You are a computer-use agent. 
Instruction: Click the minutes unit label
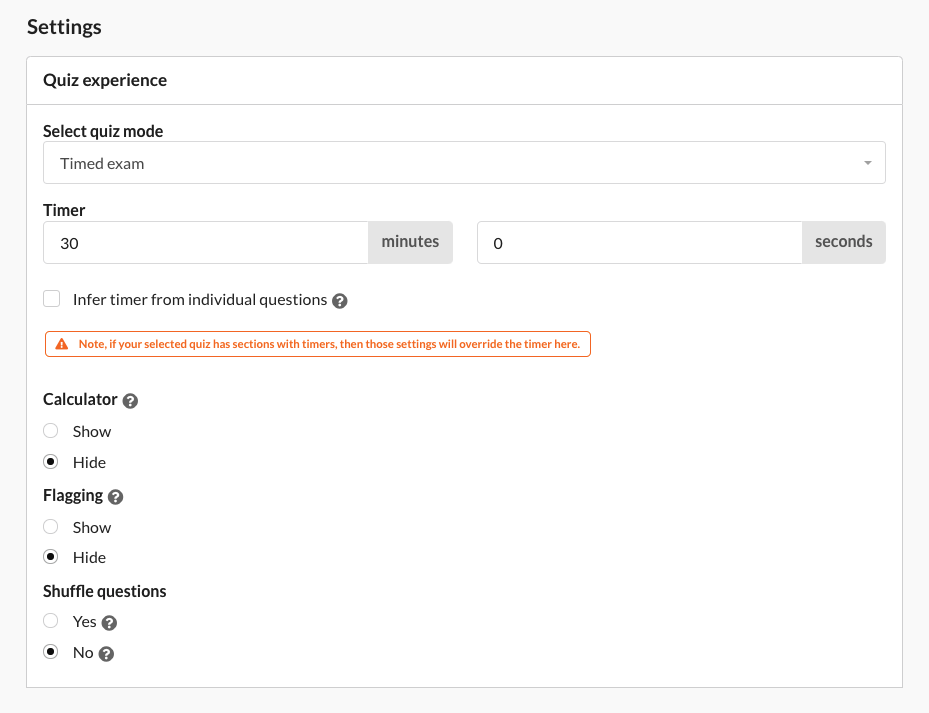(411, 242)
